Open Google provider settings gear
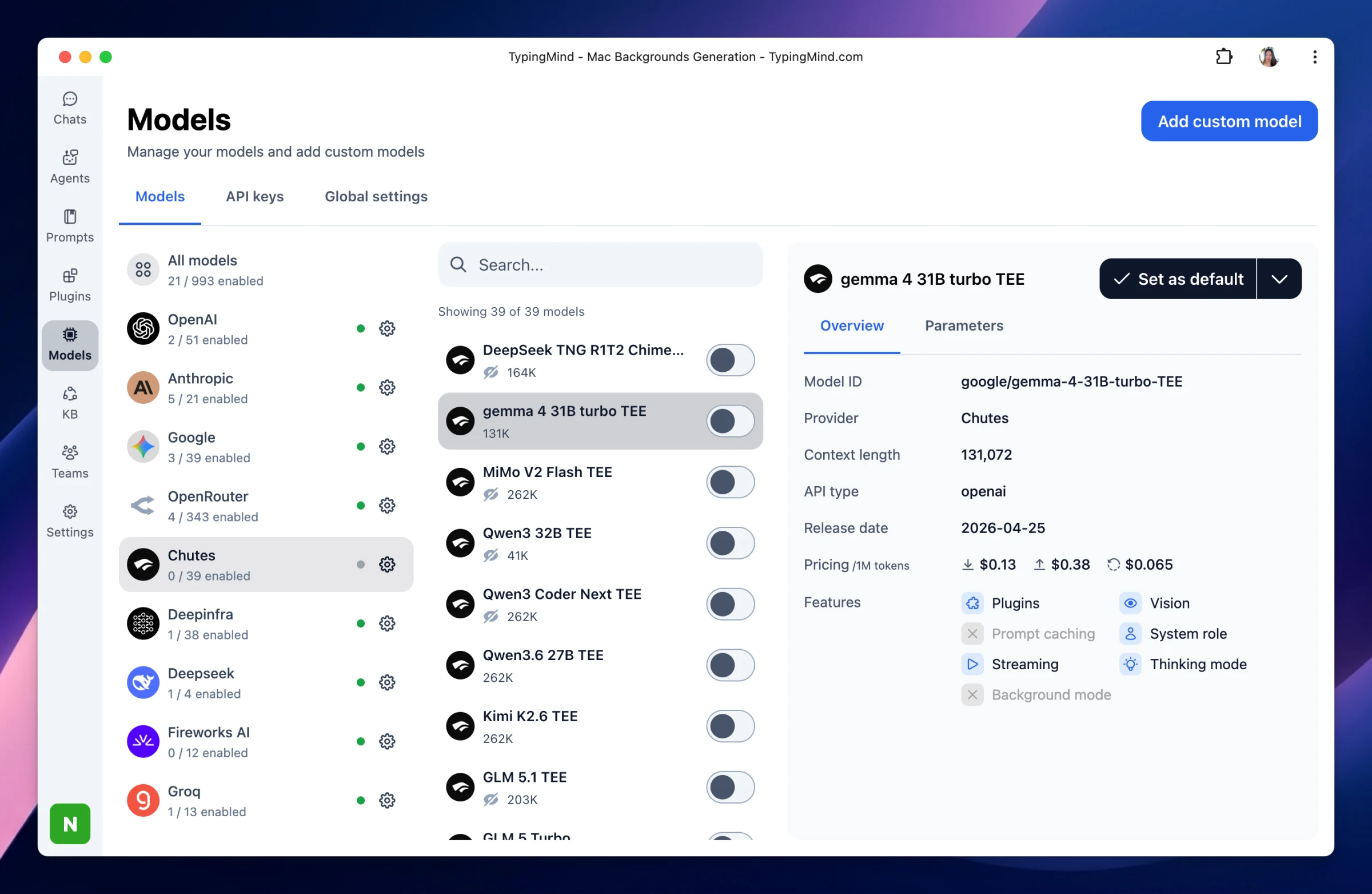This screenshot has height=894, width=1372. point(387,446)
